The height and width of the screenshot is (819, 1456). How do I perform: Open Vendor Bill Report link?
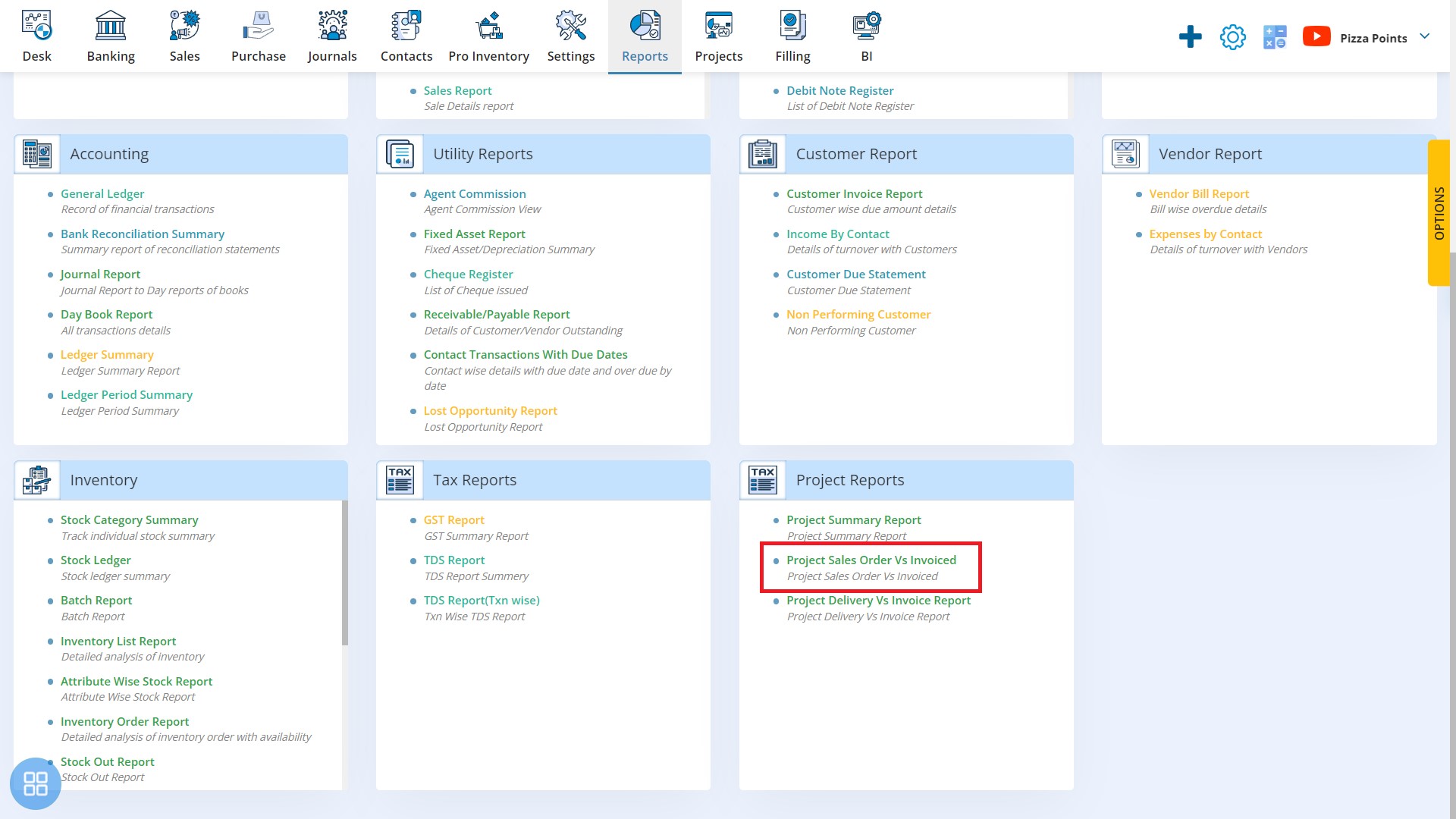click(x=1198, y=194)
